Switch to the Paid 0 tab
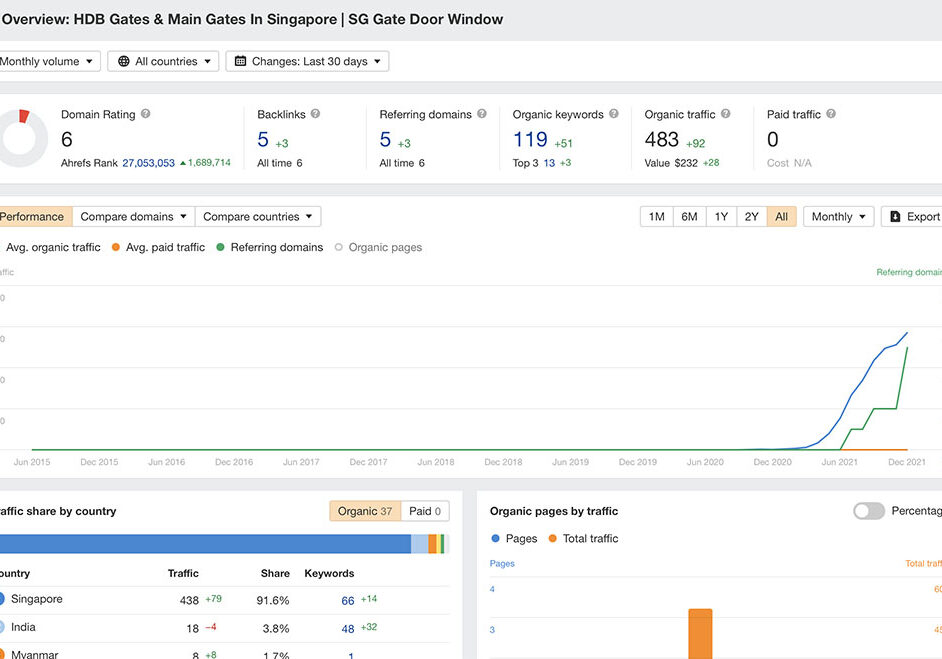942x659 pixels. point(425,511)
